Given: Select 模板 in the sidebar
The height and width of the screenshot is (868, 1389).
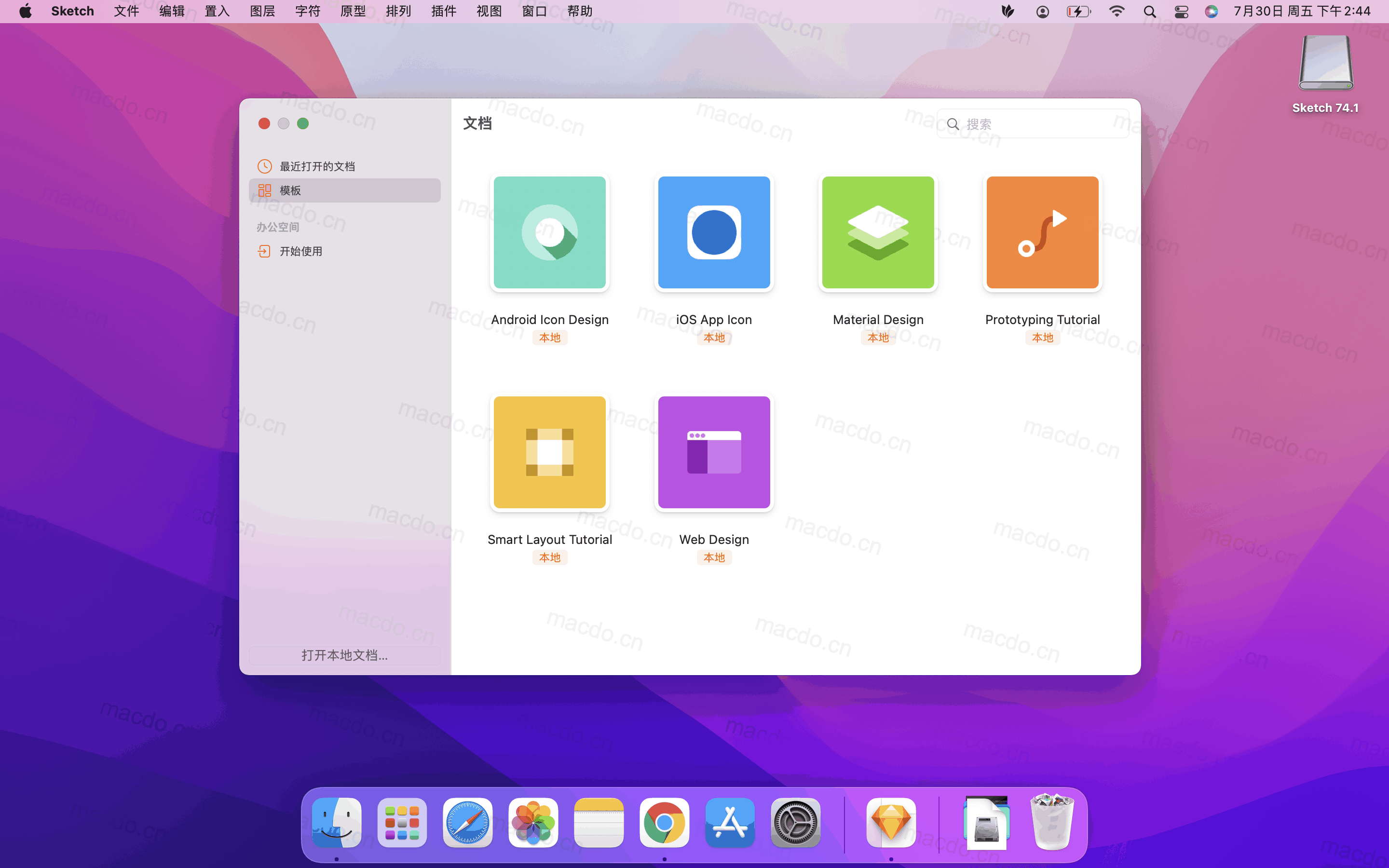Looking at the screenshot, I should (x=345, y=190).
